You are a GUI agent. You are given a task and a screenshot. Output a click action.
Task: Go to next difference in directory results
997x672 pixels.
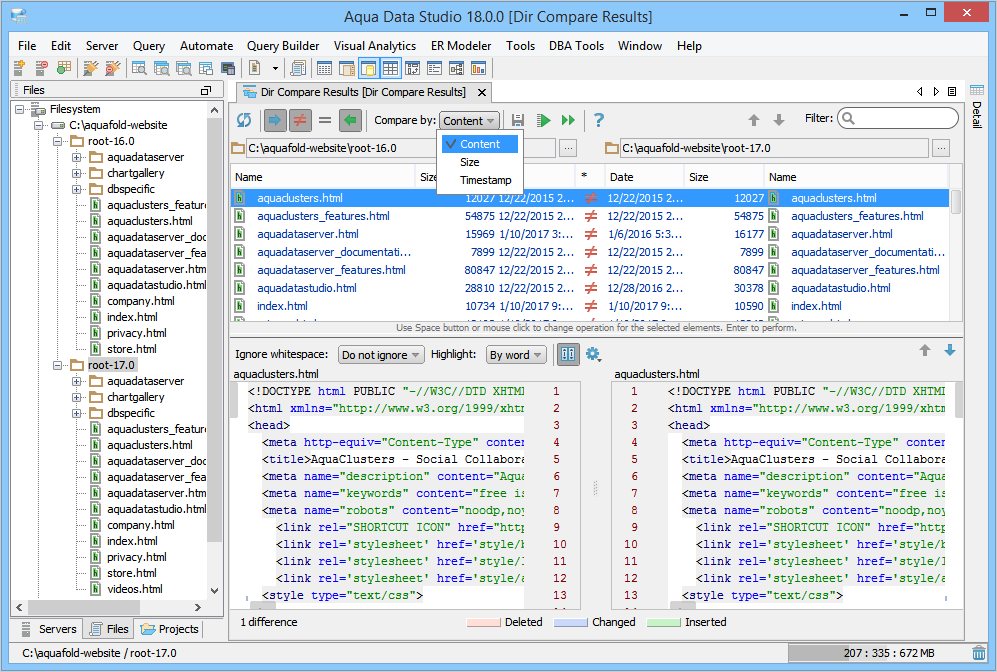click(x=779, y=120)
